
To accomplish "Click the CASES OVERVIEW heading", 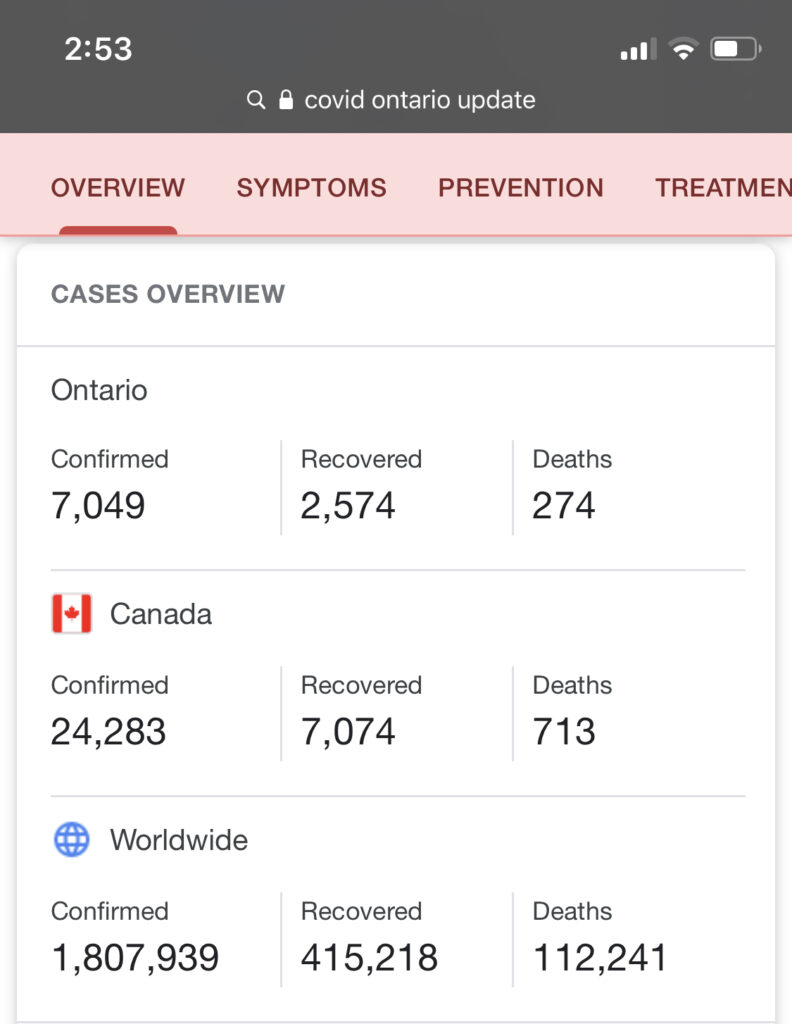I will pyautogui.click(x=167, y=294).
